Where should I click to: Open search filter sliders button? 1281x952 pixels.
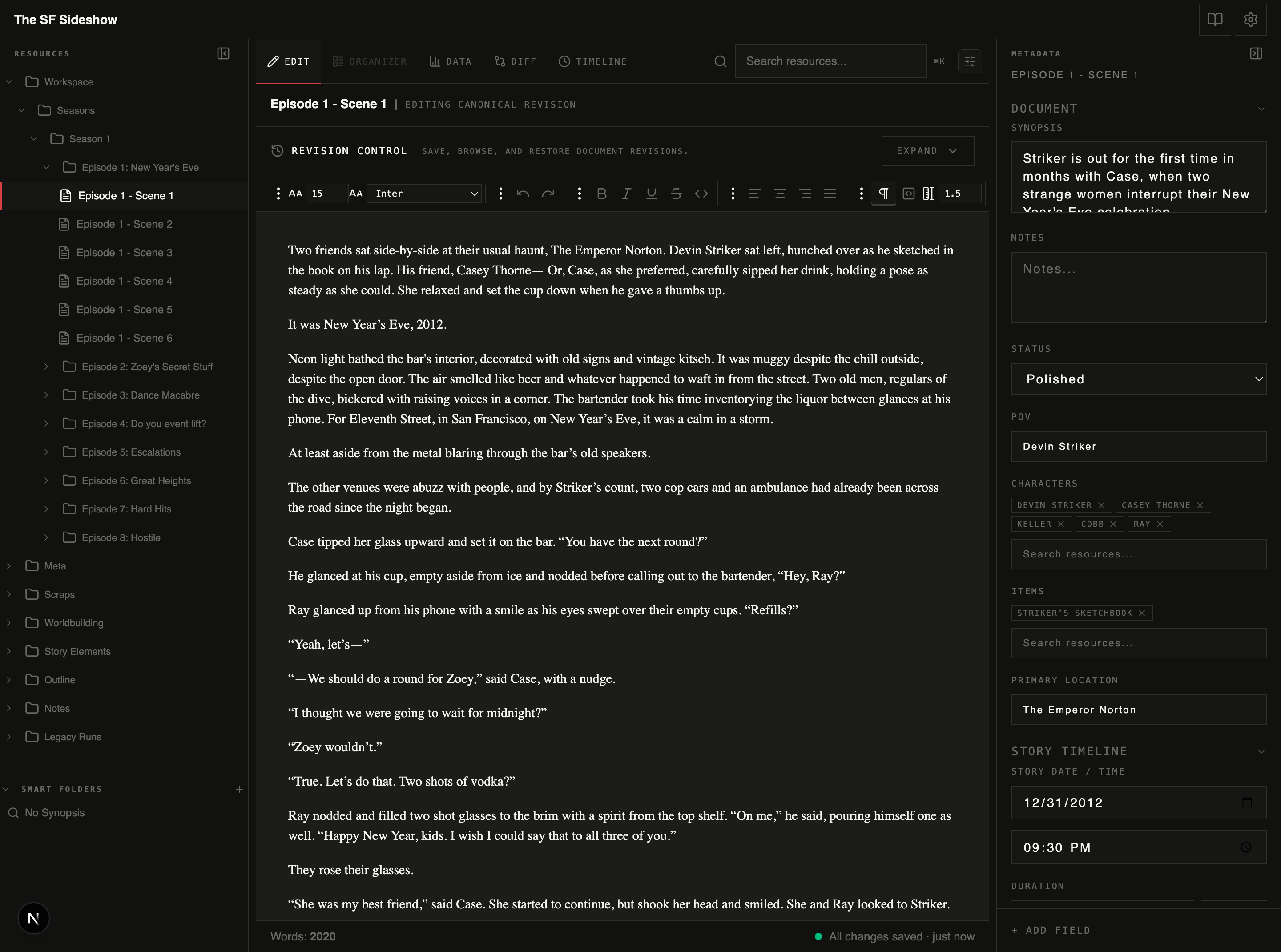click(970, 61)
